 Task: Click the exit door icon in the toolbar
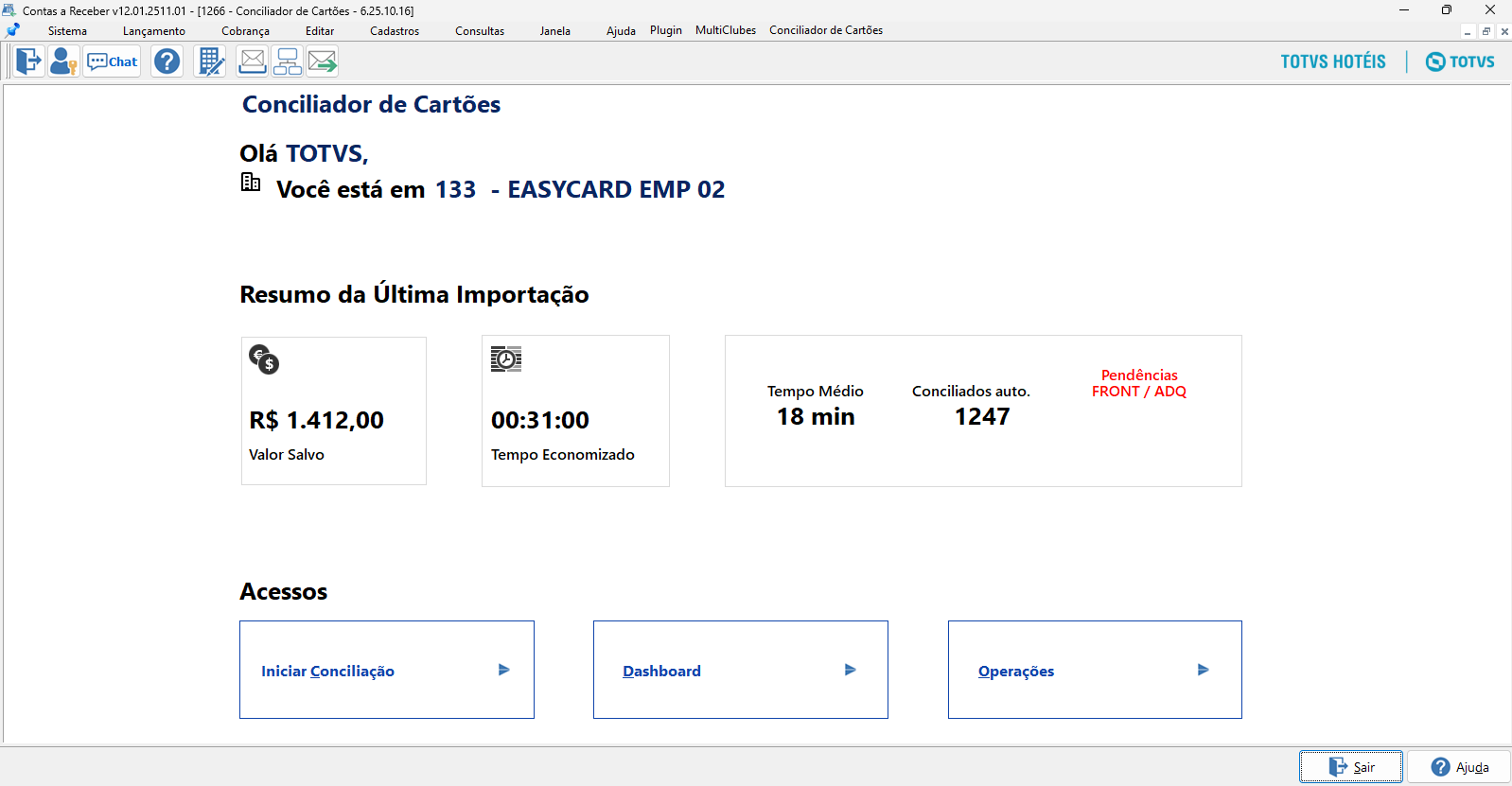pos(29,61)
